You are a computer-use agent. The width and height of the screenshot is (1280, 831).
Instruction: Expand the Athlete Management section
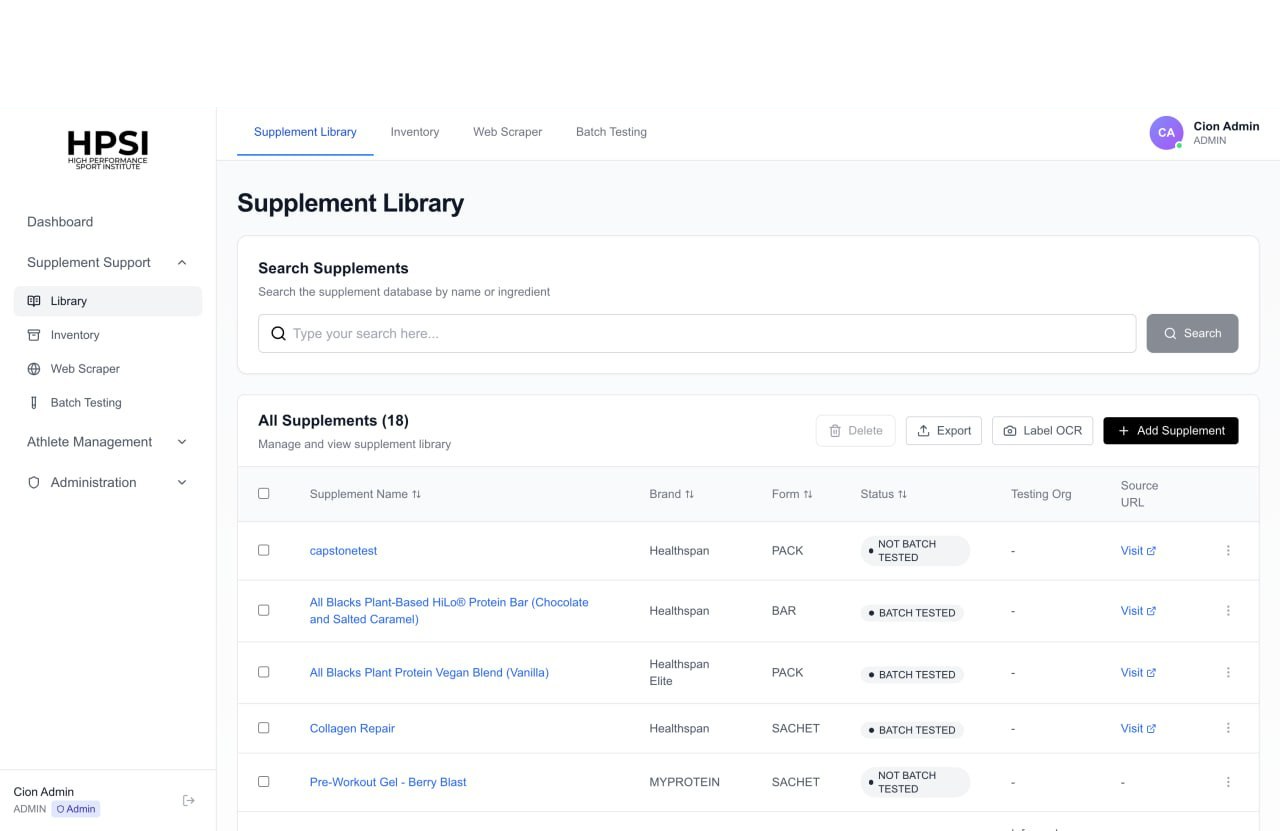(x=182, y=442)
